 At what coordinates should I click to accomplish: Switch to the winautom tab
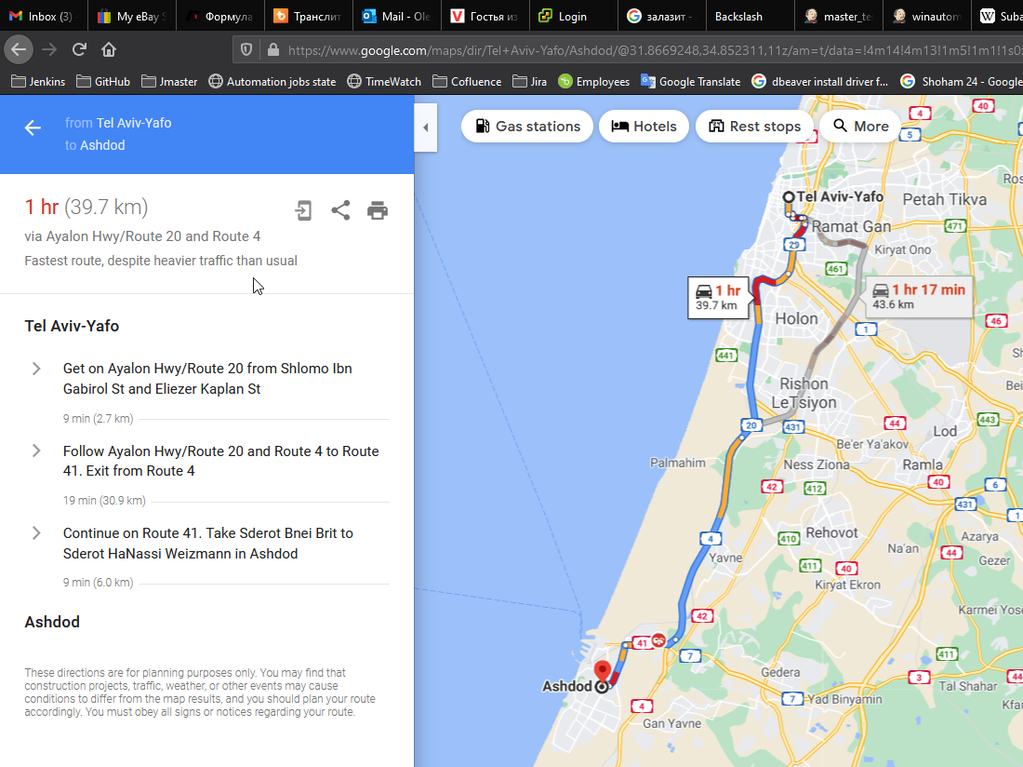click(x=926, y=16)
